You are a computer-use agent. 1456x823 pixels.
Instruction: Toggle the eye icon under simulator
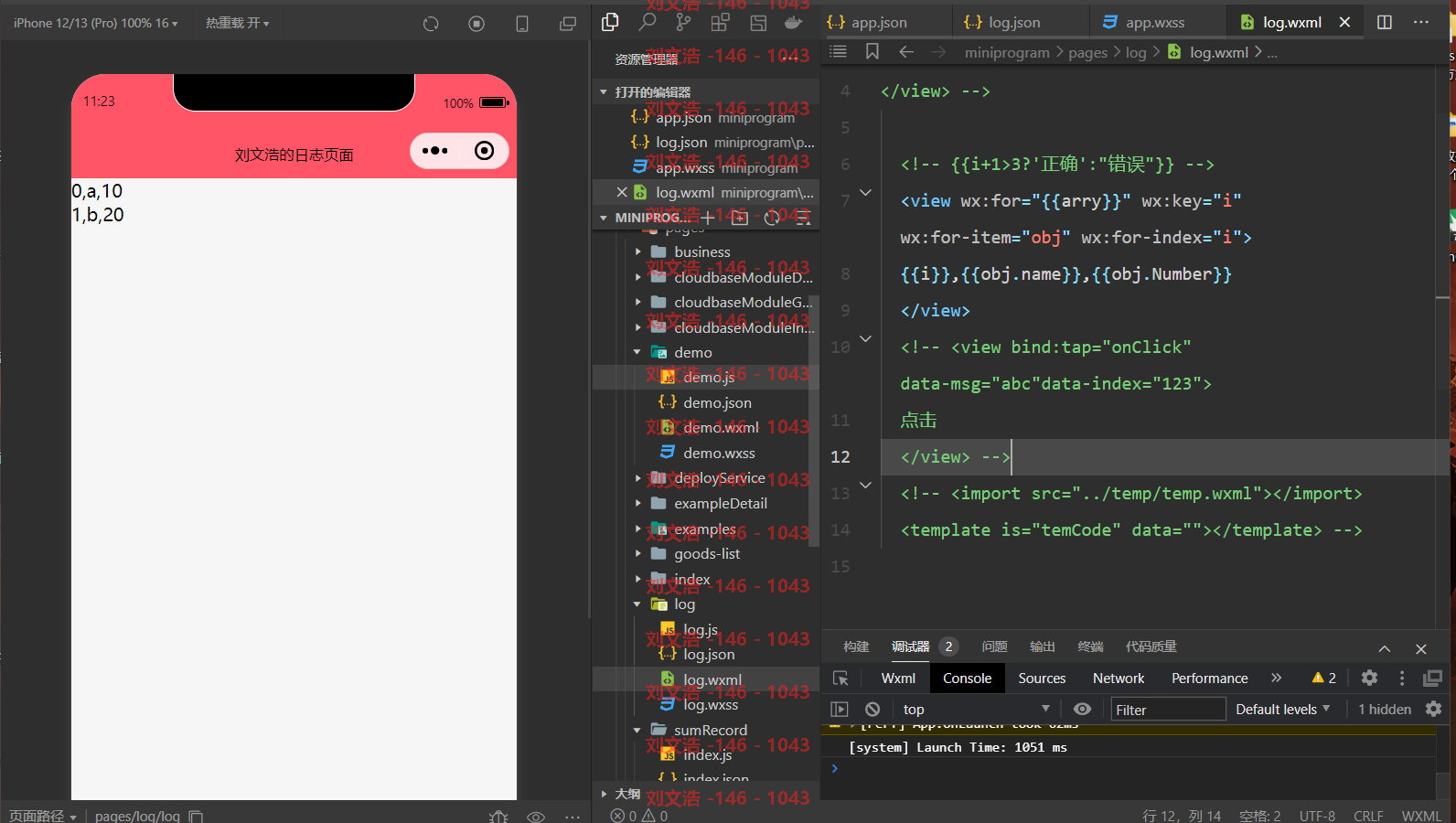point(536,817)
